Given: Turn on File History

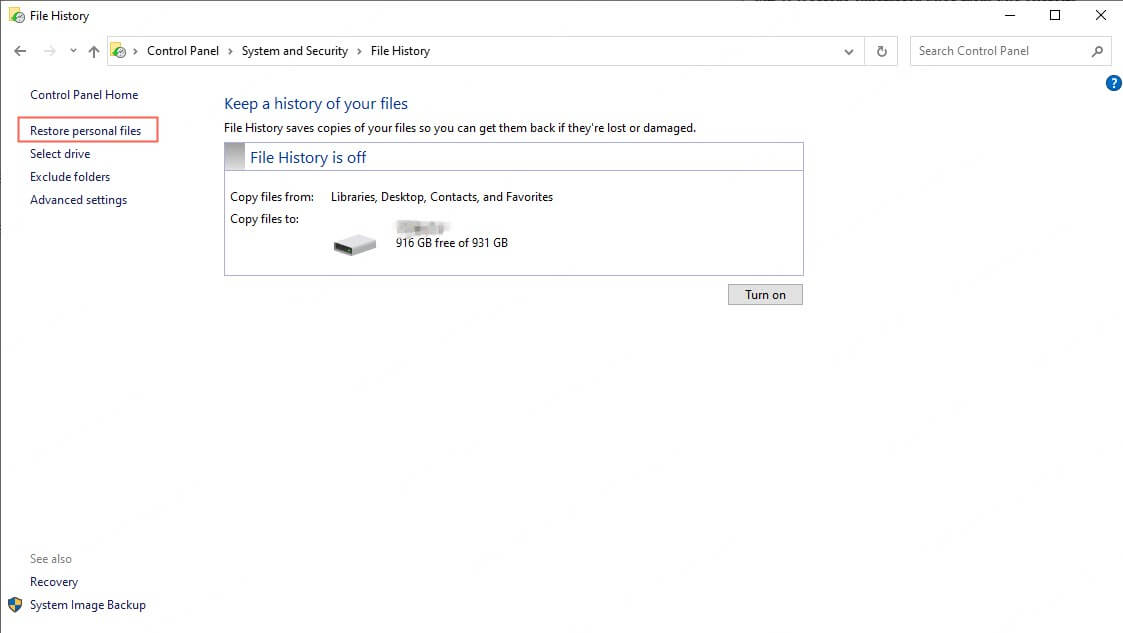Looking at the screenshot, I should click(765, 294).
